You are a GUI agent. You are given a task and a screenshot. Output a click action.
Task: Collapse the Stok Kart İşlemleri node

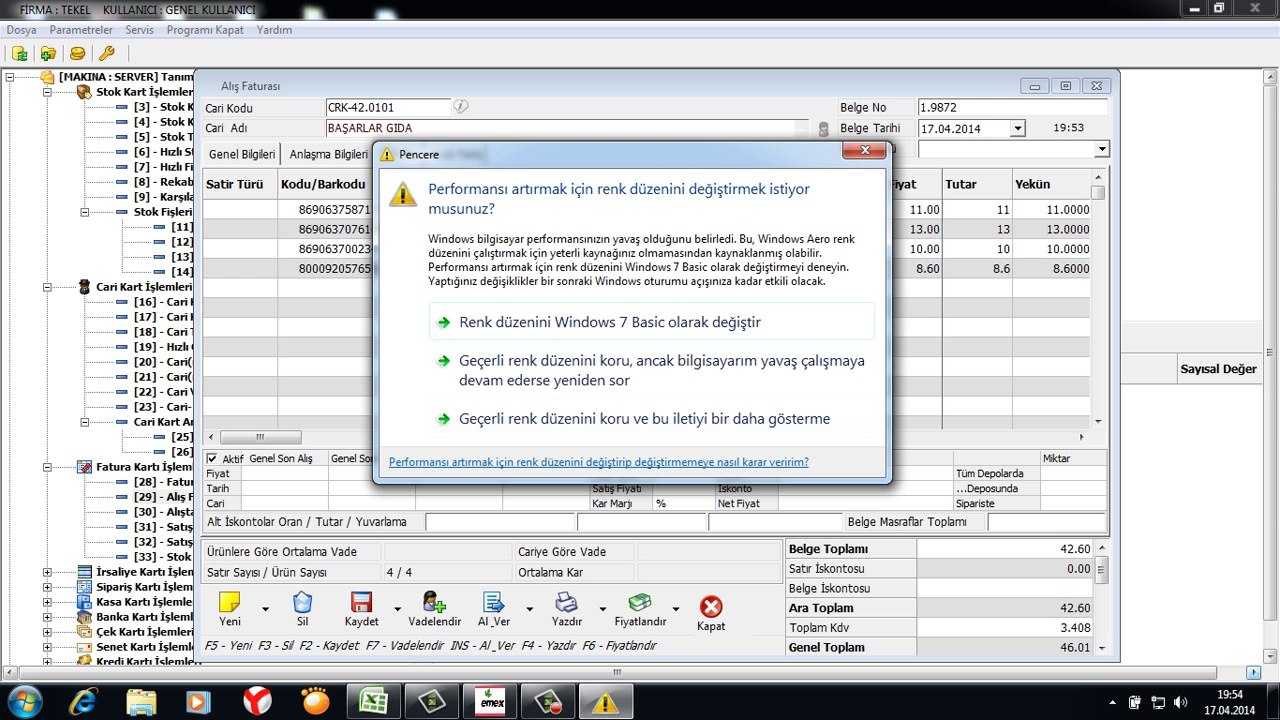[47, 92]
